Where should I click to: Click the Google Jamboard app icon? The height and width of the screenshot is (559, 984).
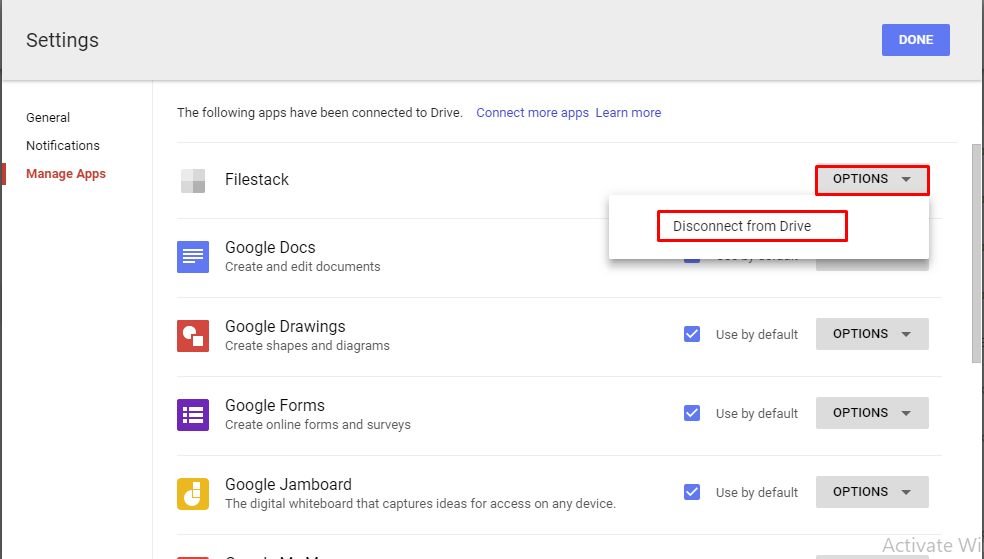tap(193, 494)
